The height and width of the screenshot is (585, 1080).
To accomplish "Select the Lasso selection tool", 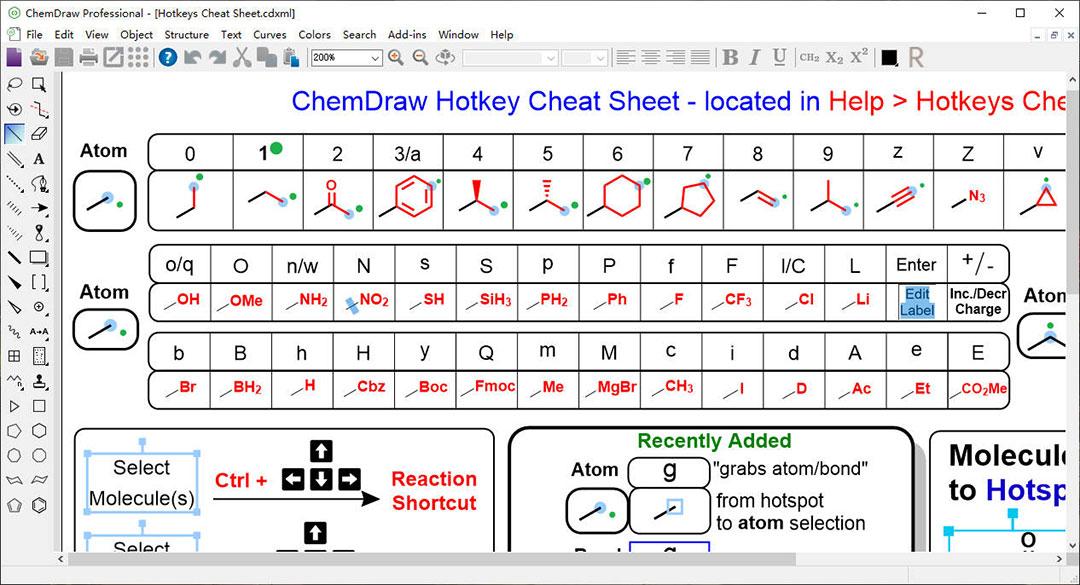I will pyautogui.click(x=14, y=85).
